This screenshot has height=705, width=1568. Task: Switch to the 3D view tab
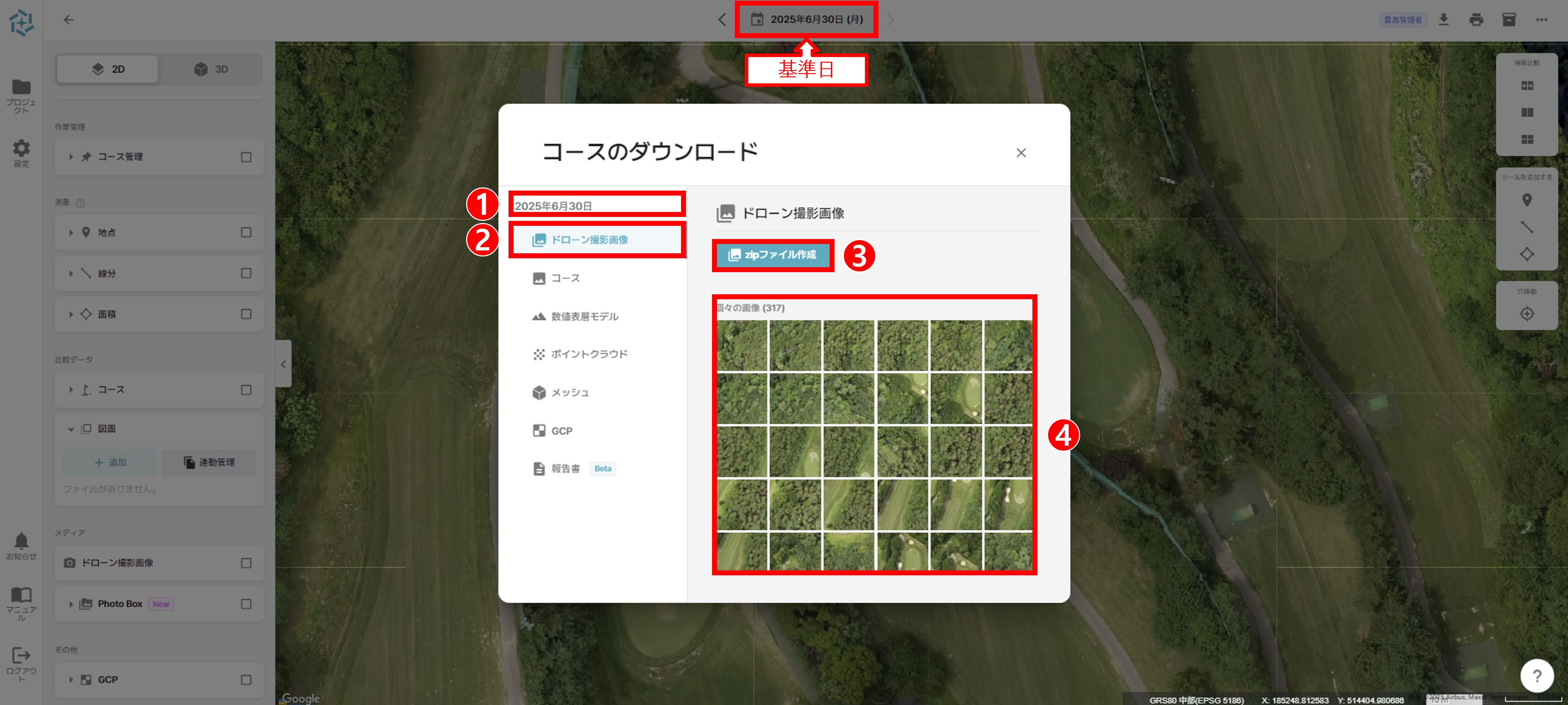211,69
